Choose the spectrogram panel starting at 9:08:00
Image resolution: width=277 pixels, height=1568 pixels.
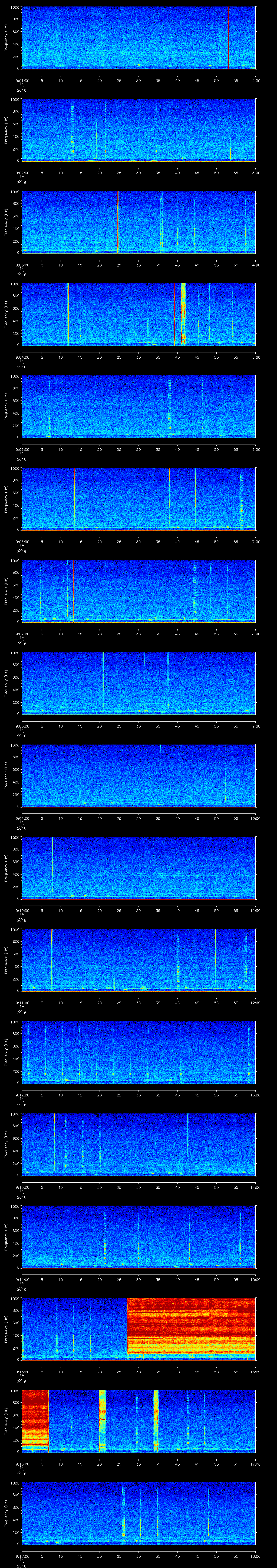click(x=138, y=683)
